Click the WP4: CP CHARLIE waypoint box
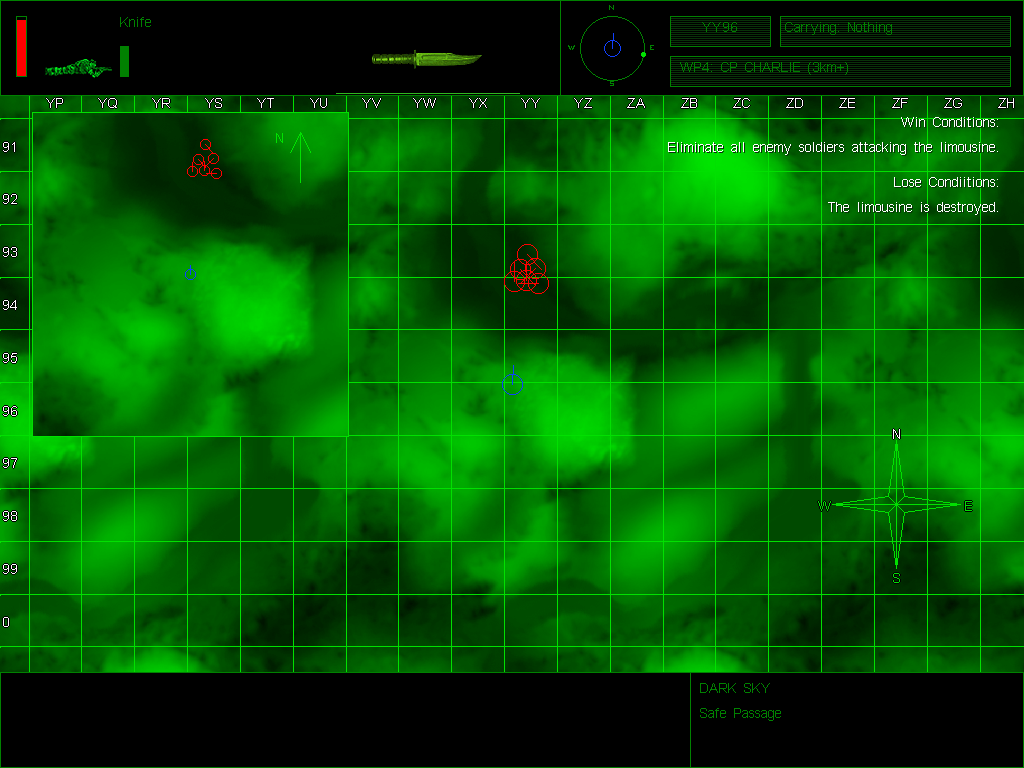The height and width of the screenshot is (768, 1024). pos(840,71)
